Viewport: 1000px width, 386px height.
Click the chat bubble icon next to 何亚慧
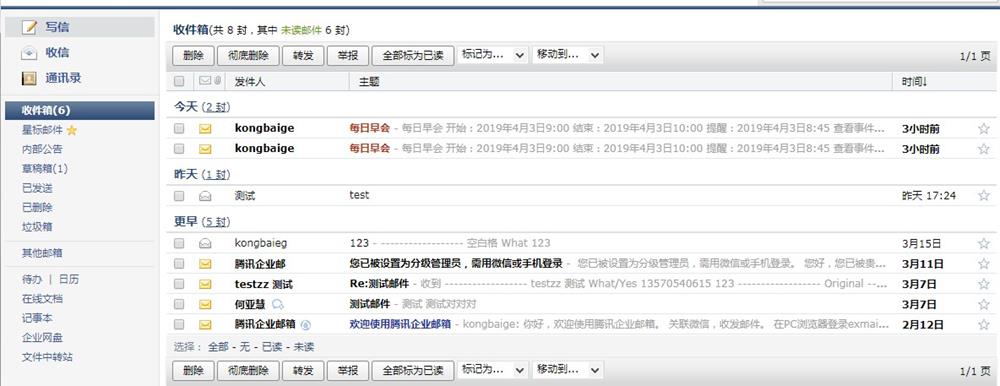(277, 304)
